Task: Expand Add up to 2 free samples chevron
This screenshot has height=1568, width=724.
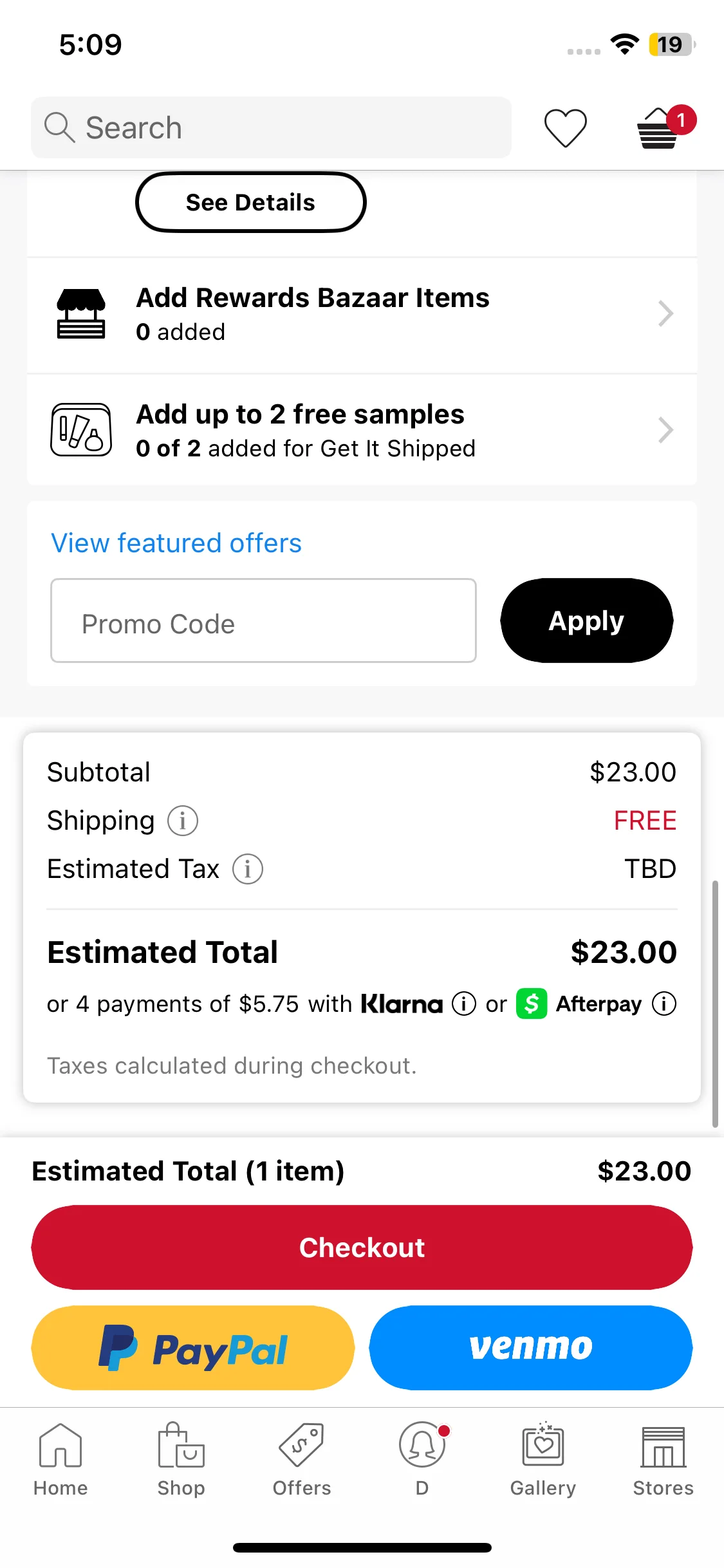Action: point(666,430)
